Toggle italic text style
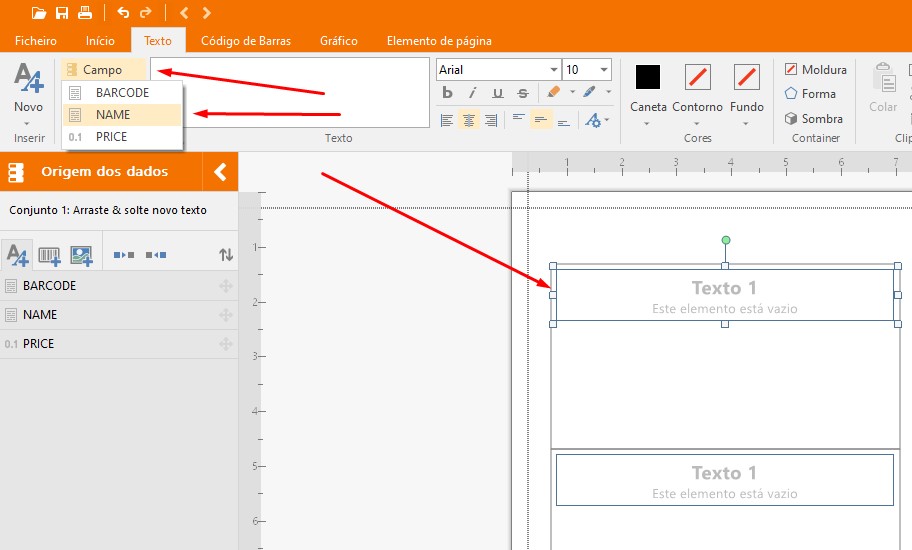 472,93
